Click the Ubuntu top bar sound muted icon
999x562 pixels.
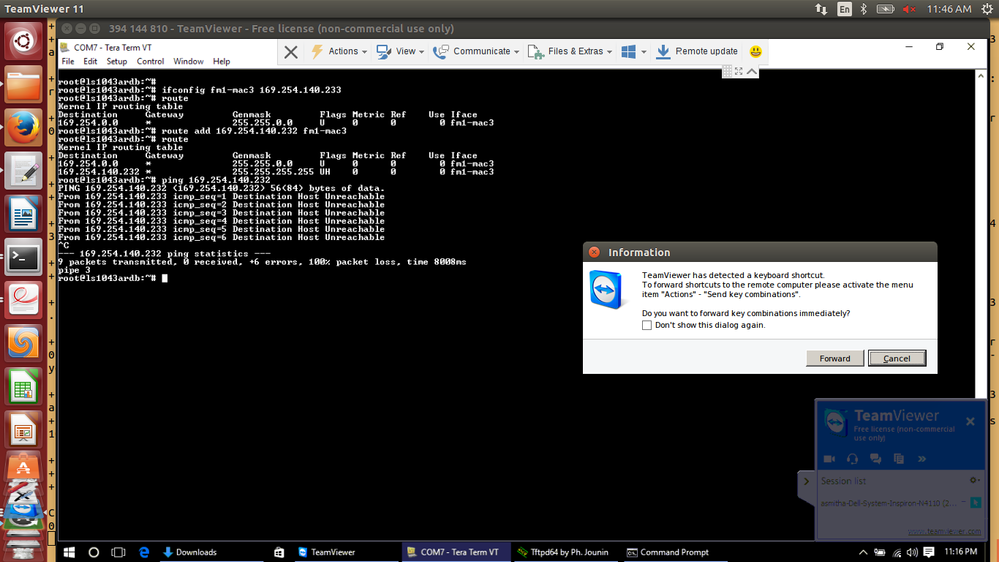coord(909,9)
